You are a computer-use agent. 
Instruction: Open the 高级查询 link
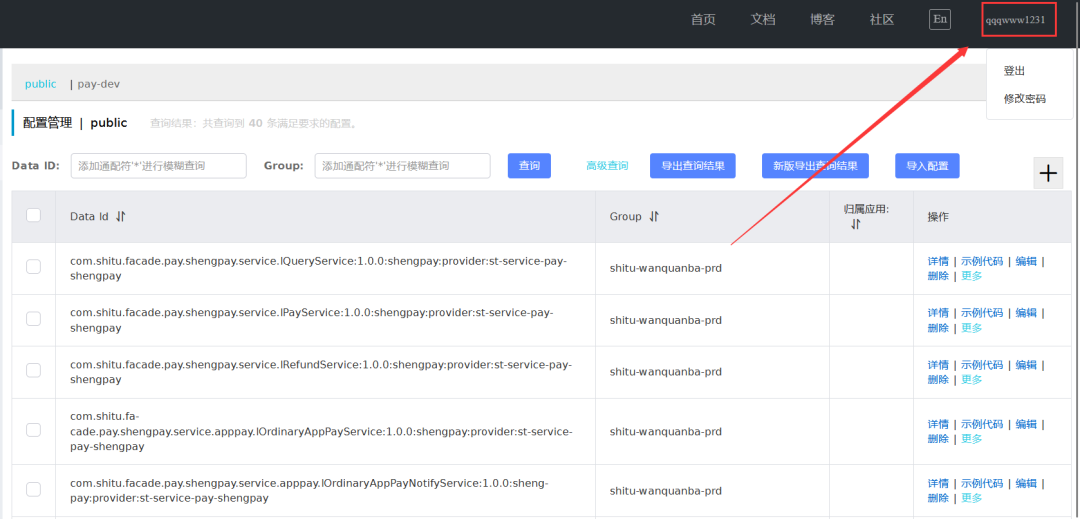[607, 166]
